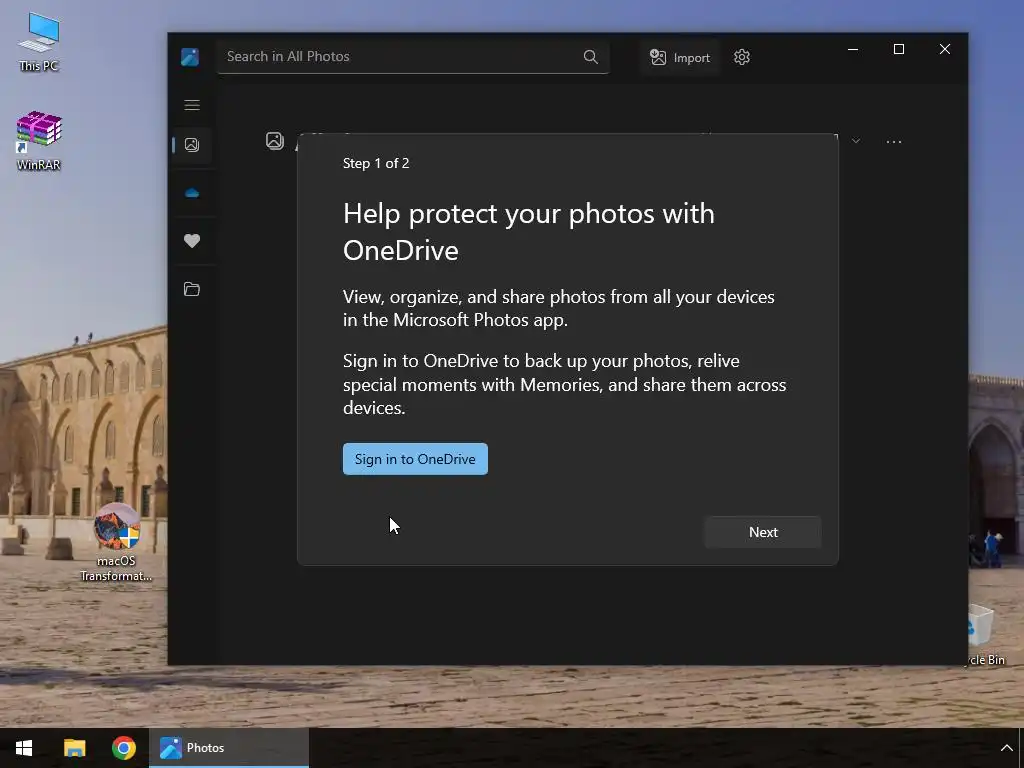Click the Photos app logo icon
The width and height of the screenshot is (1024, 768).
(190, 57)
